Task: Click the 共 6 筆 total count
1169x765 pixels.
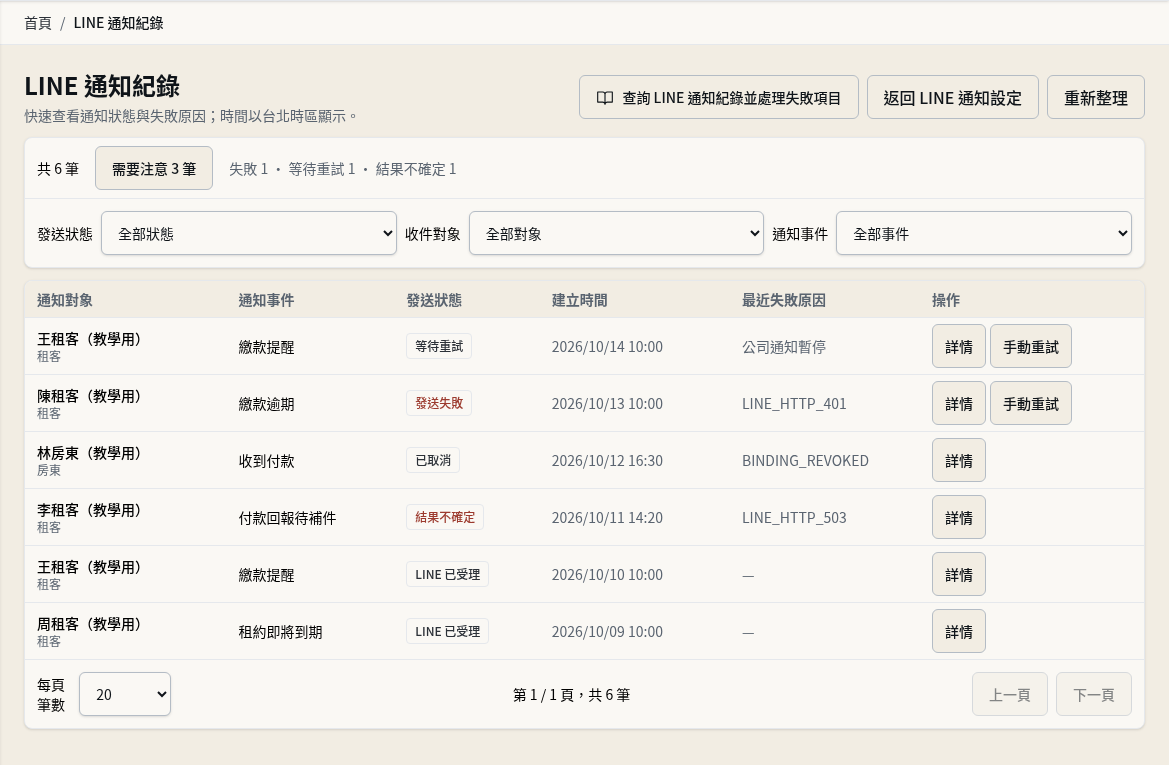Action: [58, 169]
